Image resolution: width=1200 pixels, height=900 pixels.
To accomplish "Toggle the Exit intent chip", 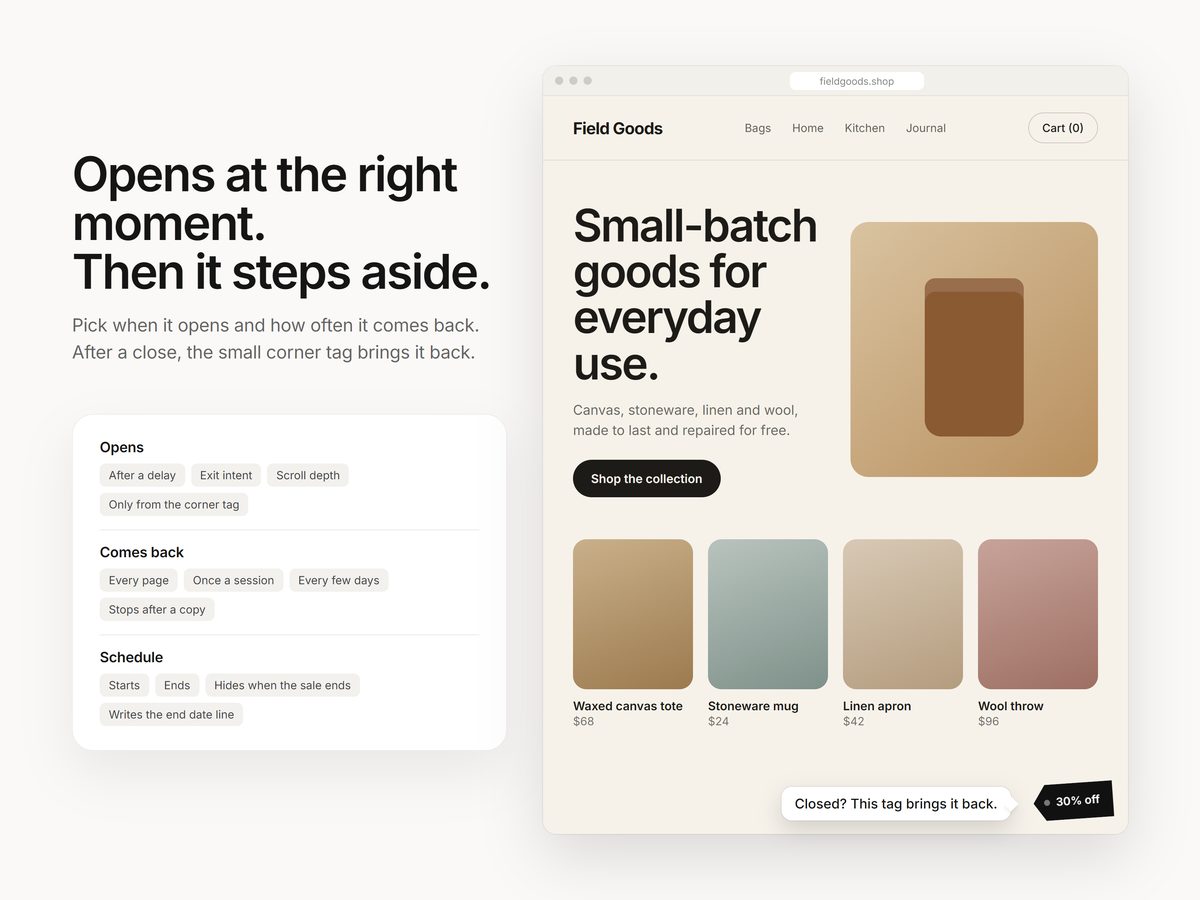I will click(x=226, y=476).
